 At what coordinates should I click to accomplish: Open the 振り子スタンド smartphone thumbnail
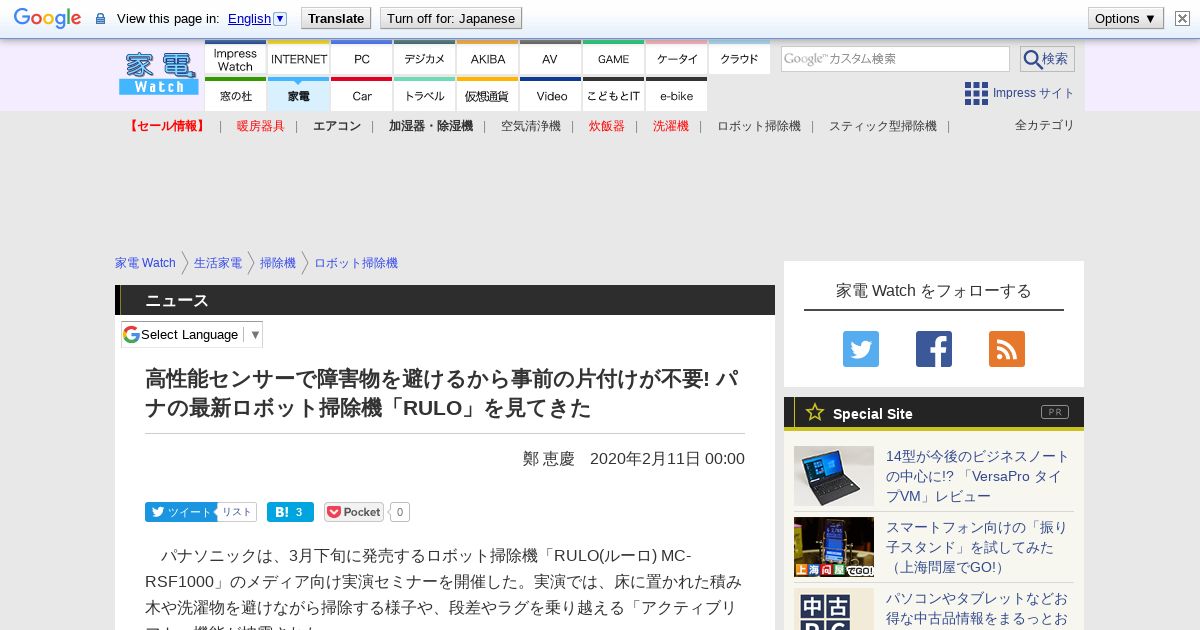click(x=834, y=547)
